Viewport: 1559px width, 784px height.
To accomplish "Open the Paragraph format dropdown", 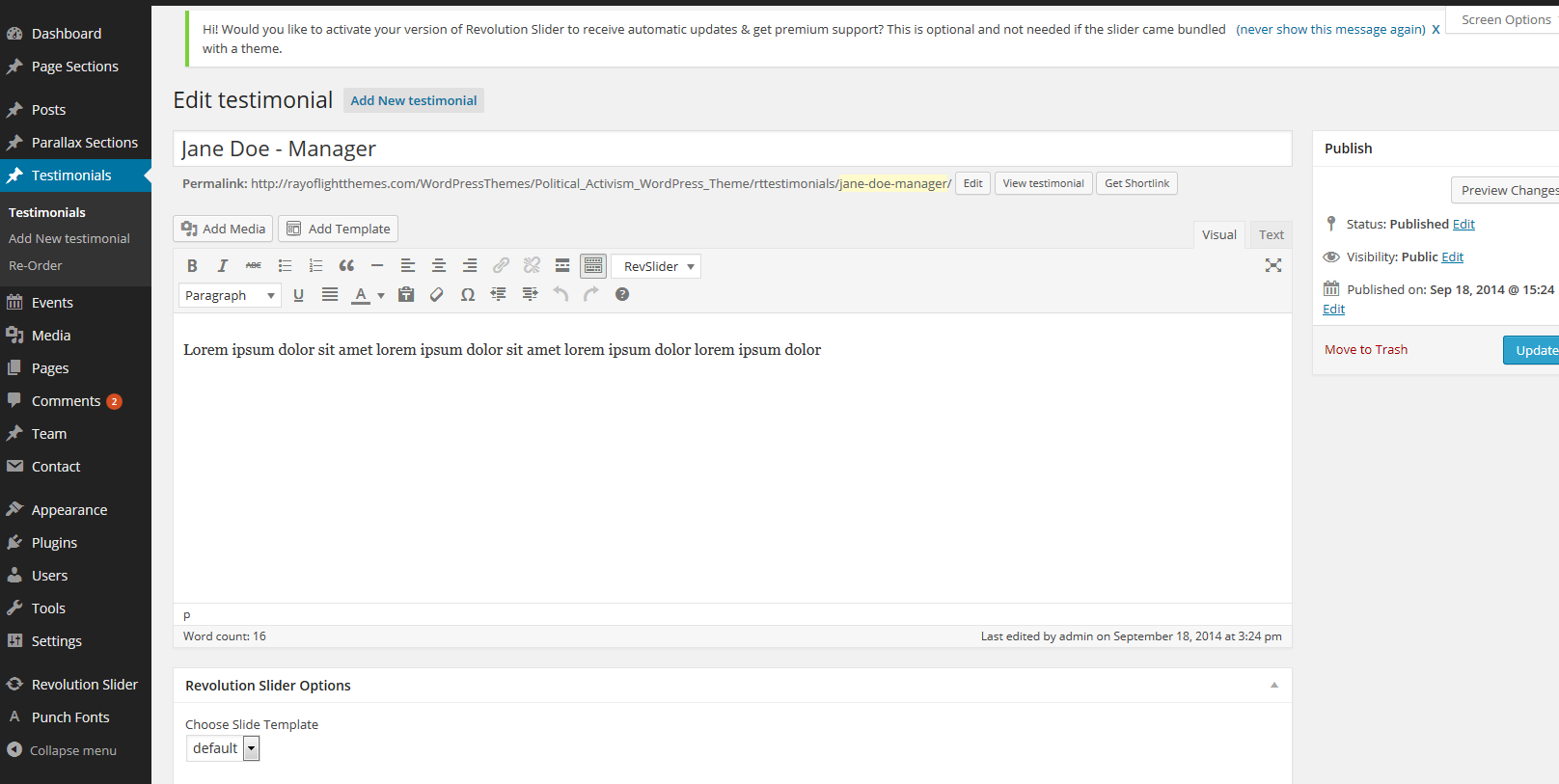I will pos(230,296).
